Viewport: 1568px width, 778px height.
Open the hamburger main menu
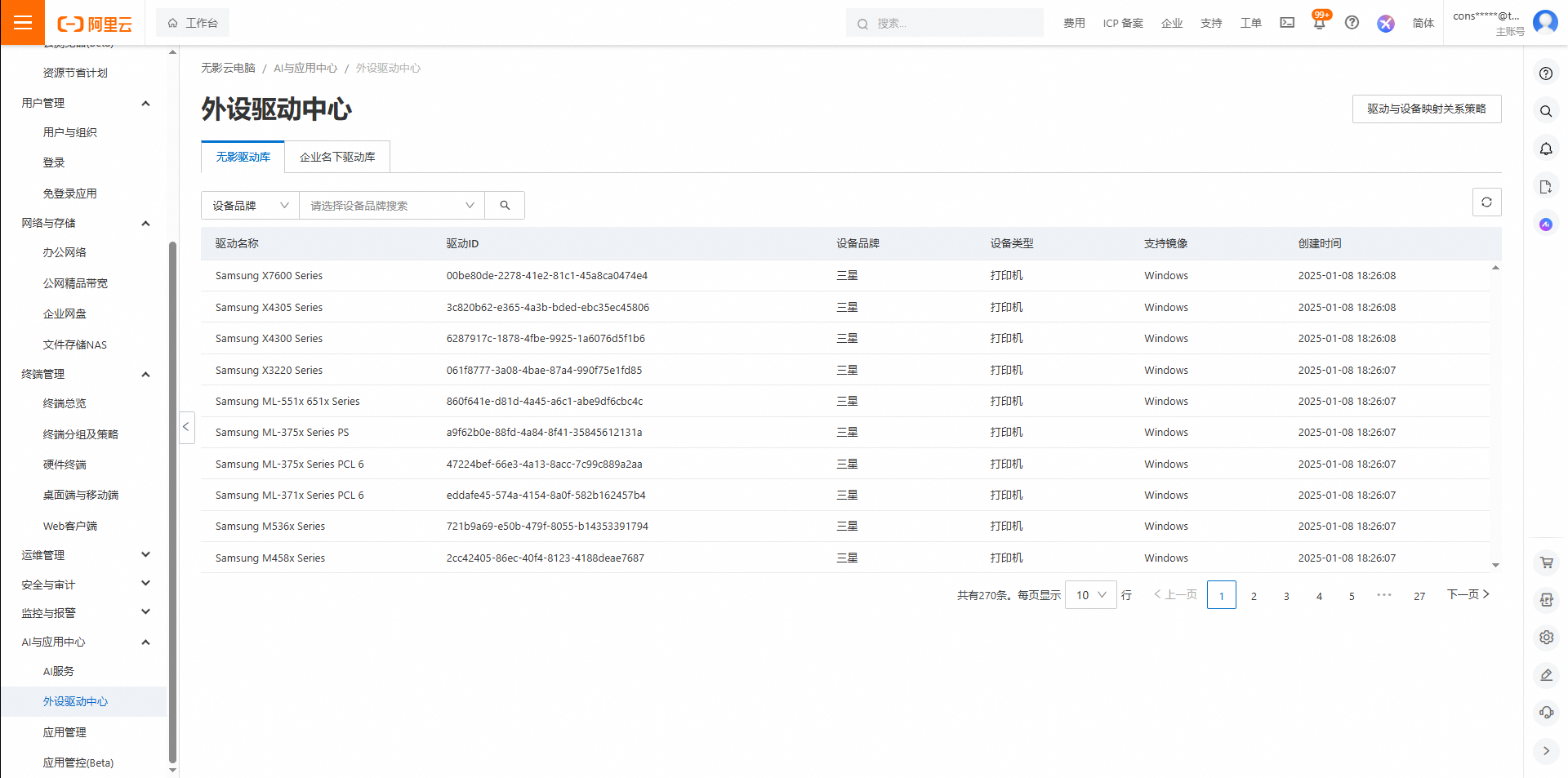[x=23, y=23]
